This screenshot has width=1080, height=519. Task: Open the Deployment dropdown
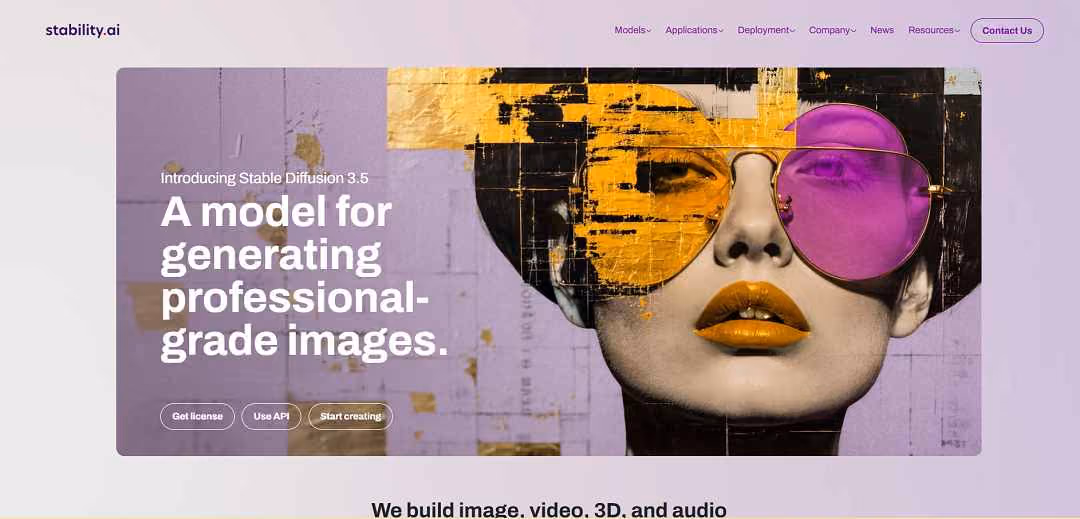click(766, 30)
